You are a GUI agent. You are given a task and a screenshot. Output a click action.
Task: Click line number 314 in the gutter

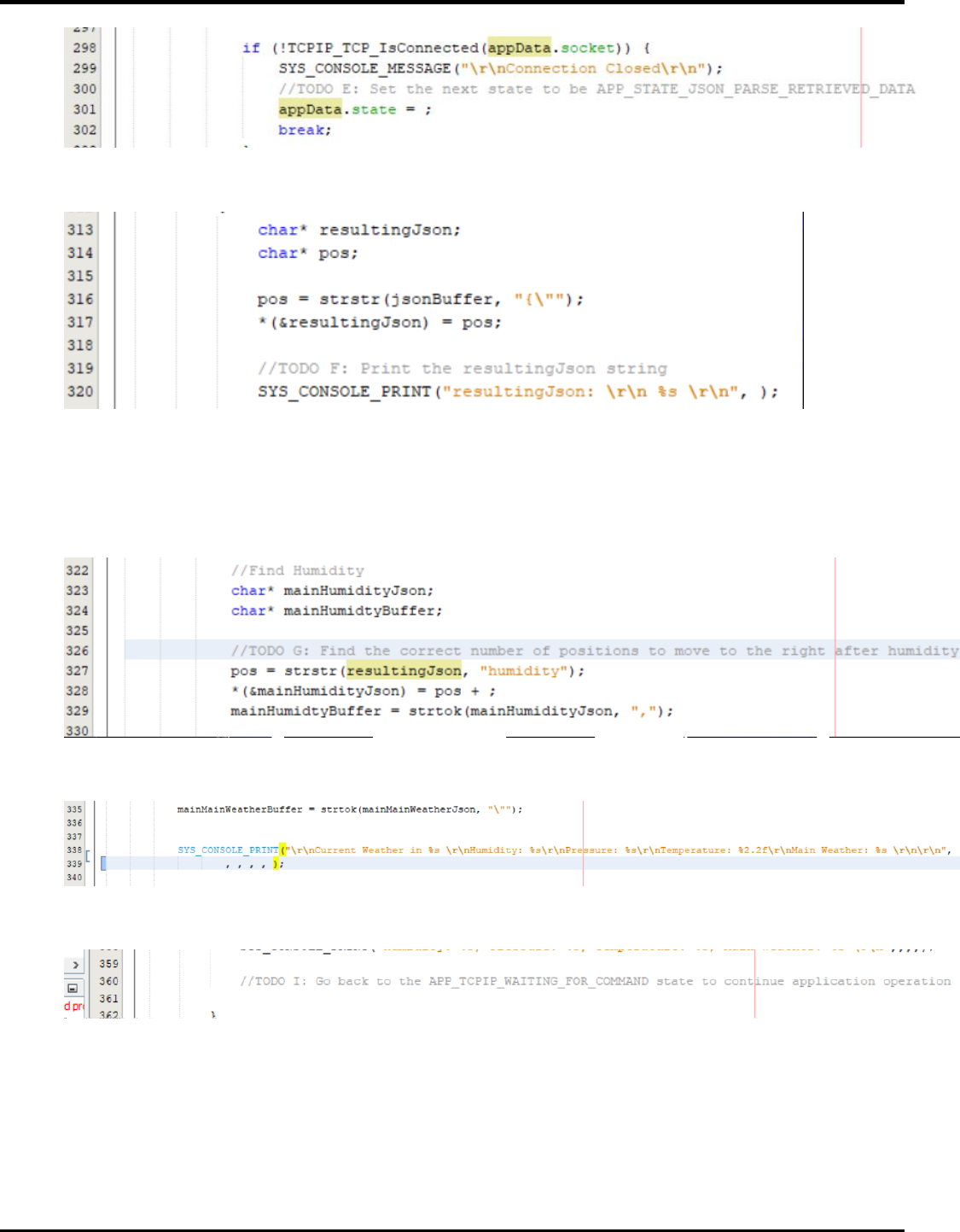[80, 253]
